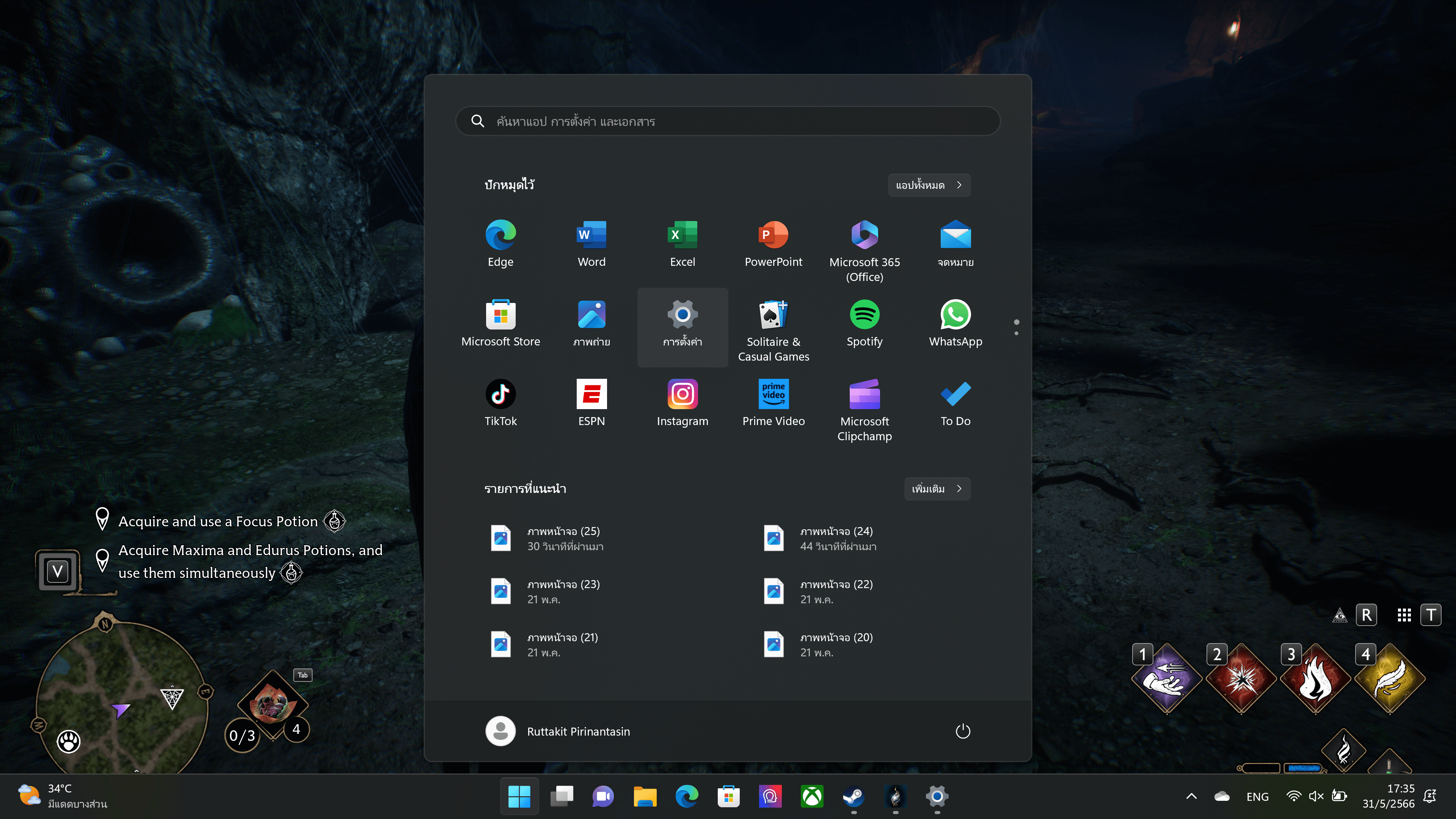Open the Ruttakit Pirinantasin account menu
Screen dimensions: 1456x819
coord(558,731)
